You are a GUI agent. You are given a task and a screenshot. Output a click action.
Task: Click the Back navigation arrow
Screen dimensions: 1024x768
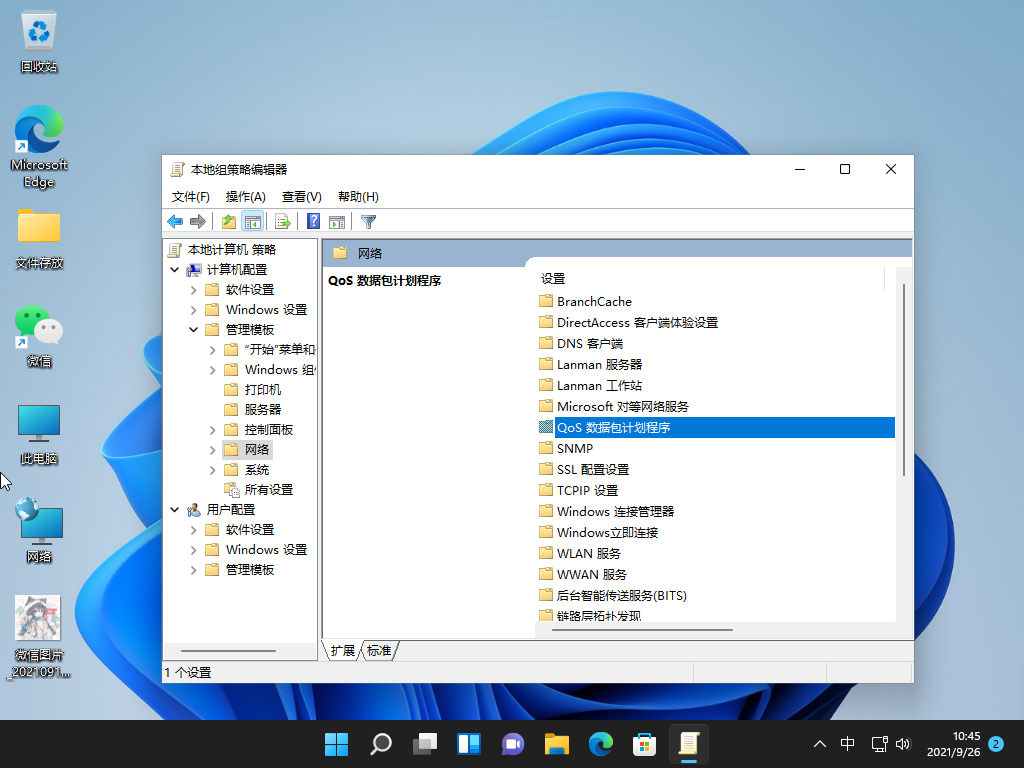(174, 221)
